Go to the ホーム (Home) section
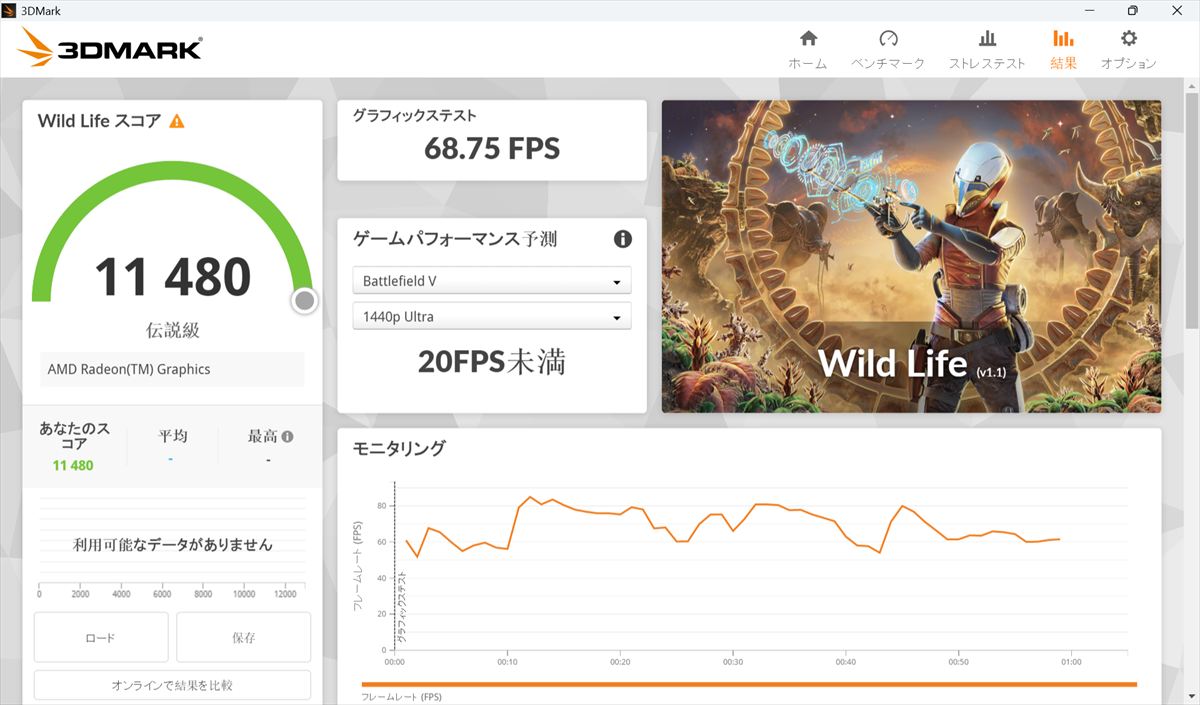This screenshot has width=1200, height=705. (x=808, y=49)
